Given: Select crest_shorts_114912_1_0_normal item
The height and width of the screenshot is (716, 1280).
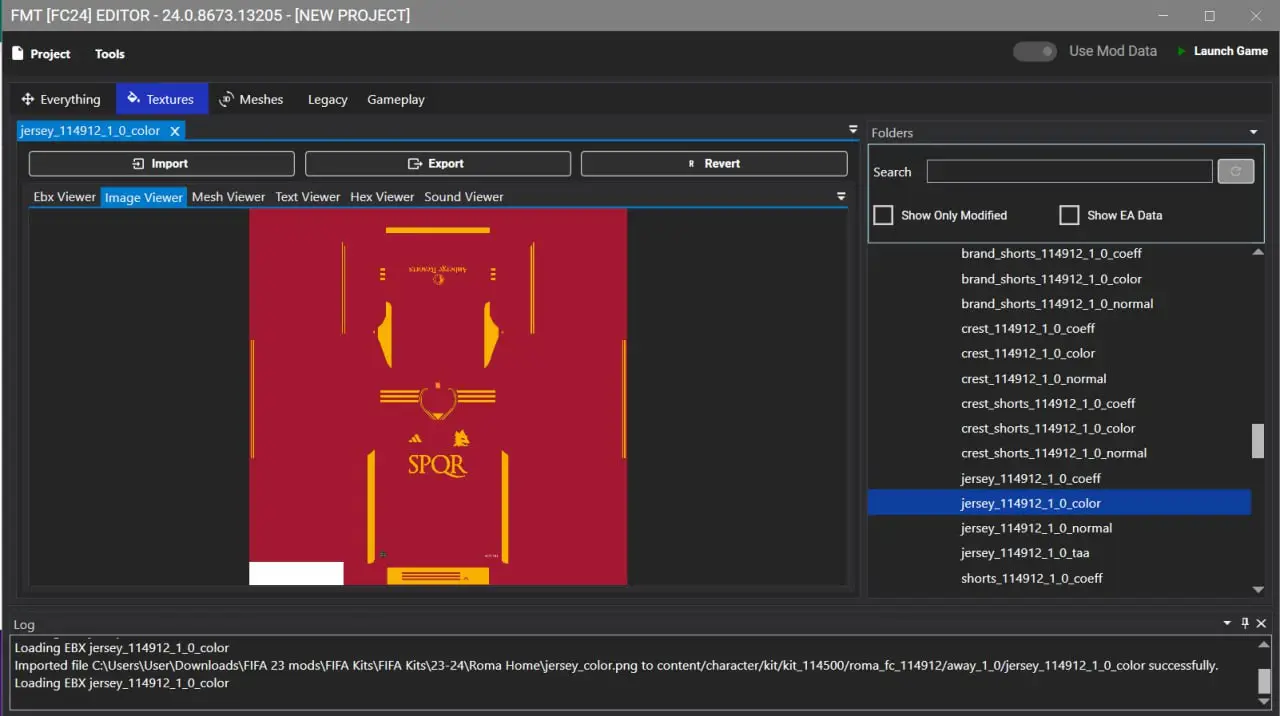Looking at the screenshot, I should coord(1054,453).
